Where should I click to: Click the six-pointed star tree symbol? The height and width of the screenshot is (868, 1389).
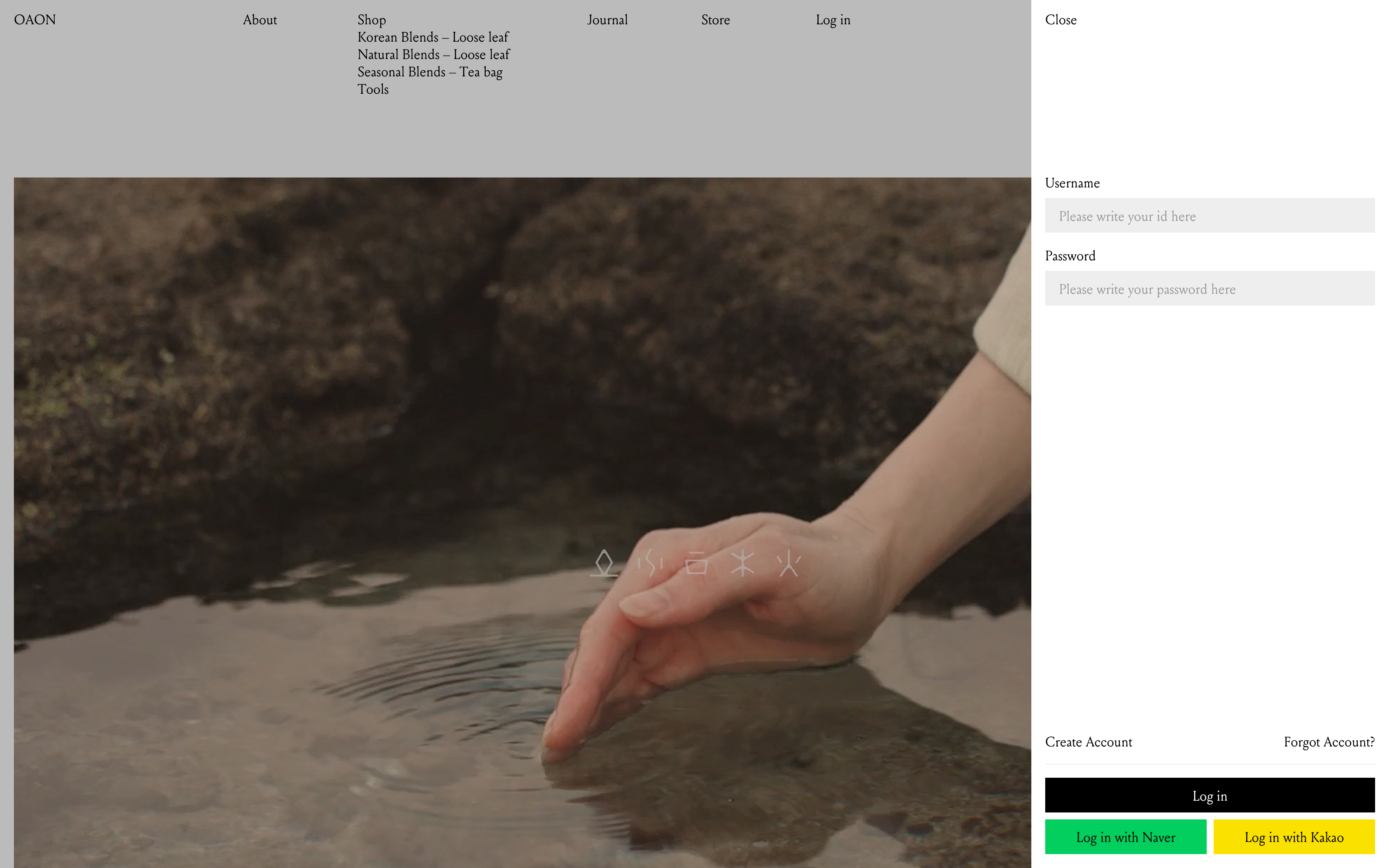click(x=742, y=562)
